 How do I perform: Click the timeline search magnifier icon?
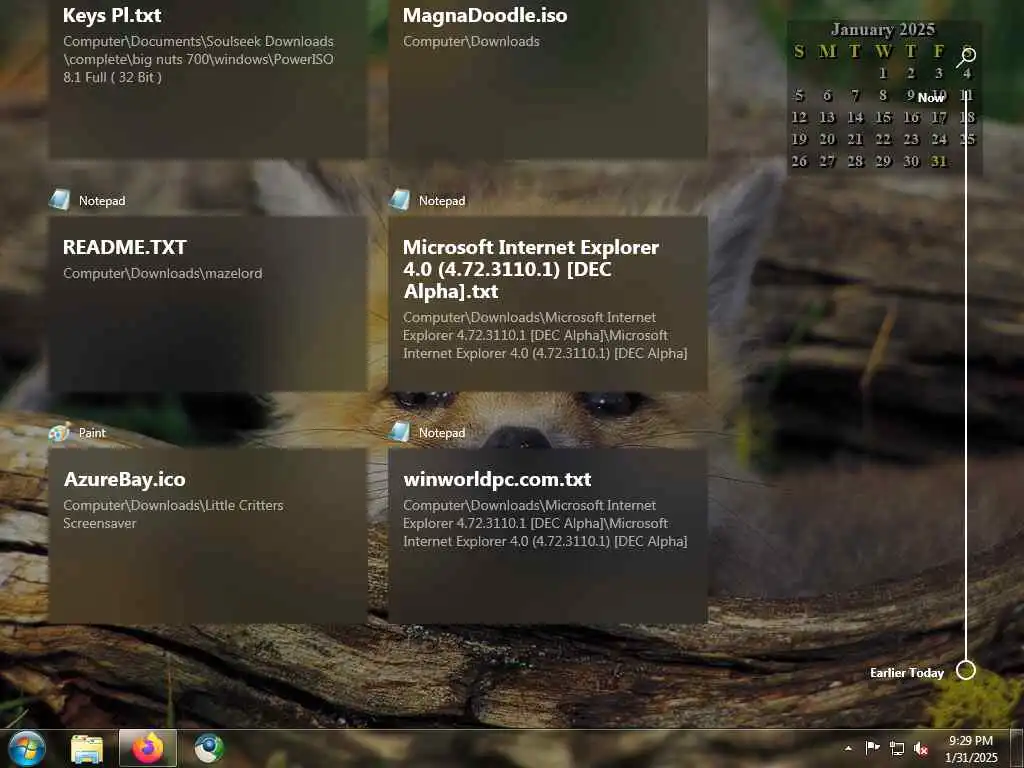967,57
